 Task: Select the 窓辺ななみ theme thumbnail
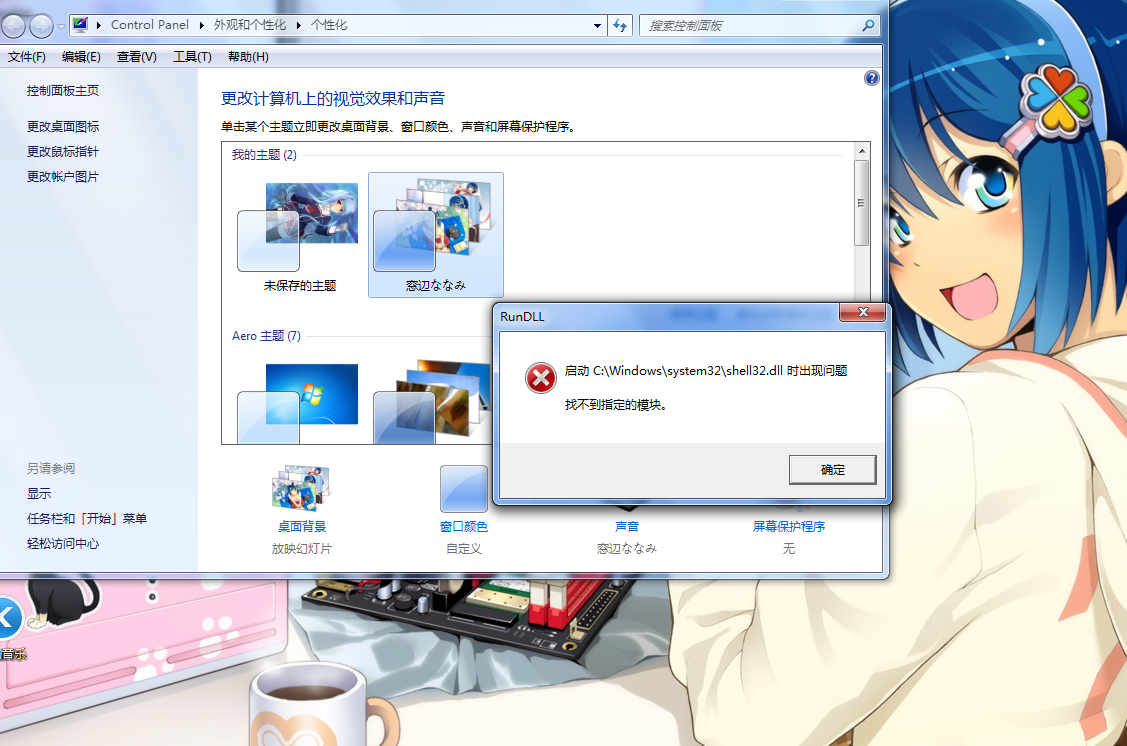[436, 235]
